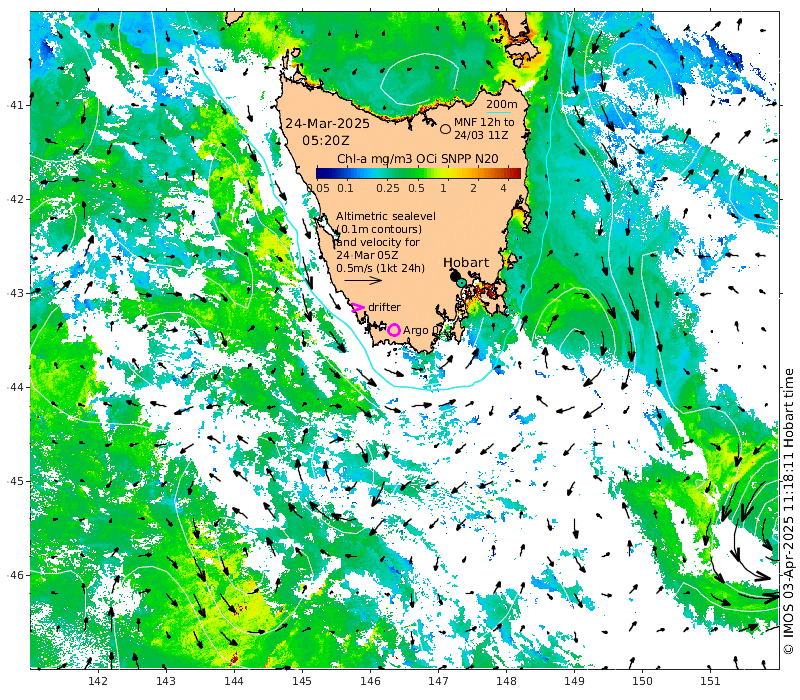The image size is (800, 700).
Task: Click the 0.5m/s reference velocity arrow
Action: coord(363,280)
